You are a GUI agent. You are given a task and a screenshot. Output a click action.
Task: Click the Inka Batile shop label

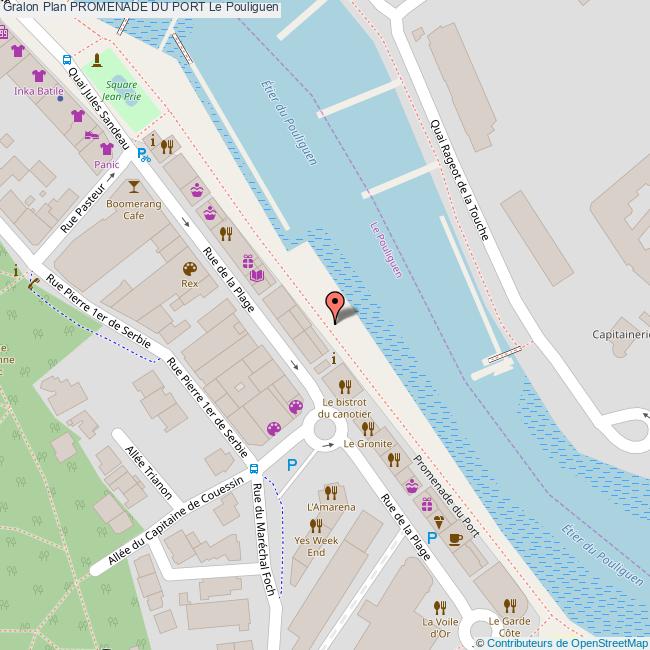[x=39, y=91]
